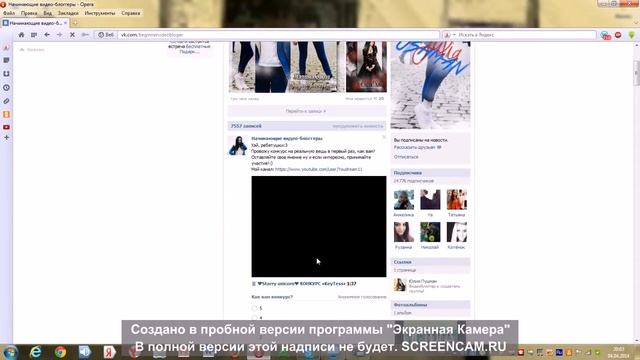Click the Отписаться link
The height and width of the screenshot is (360, 640).
tap(406, 157)
